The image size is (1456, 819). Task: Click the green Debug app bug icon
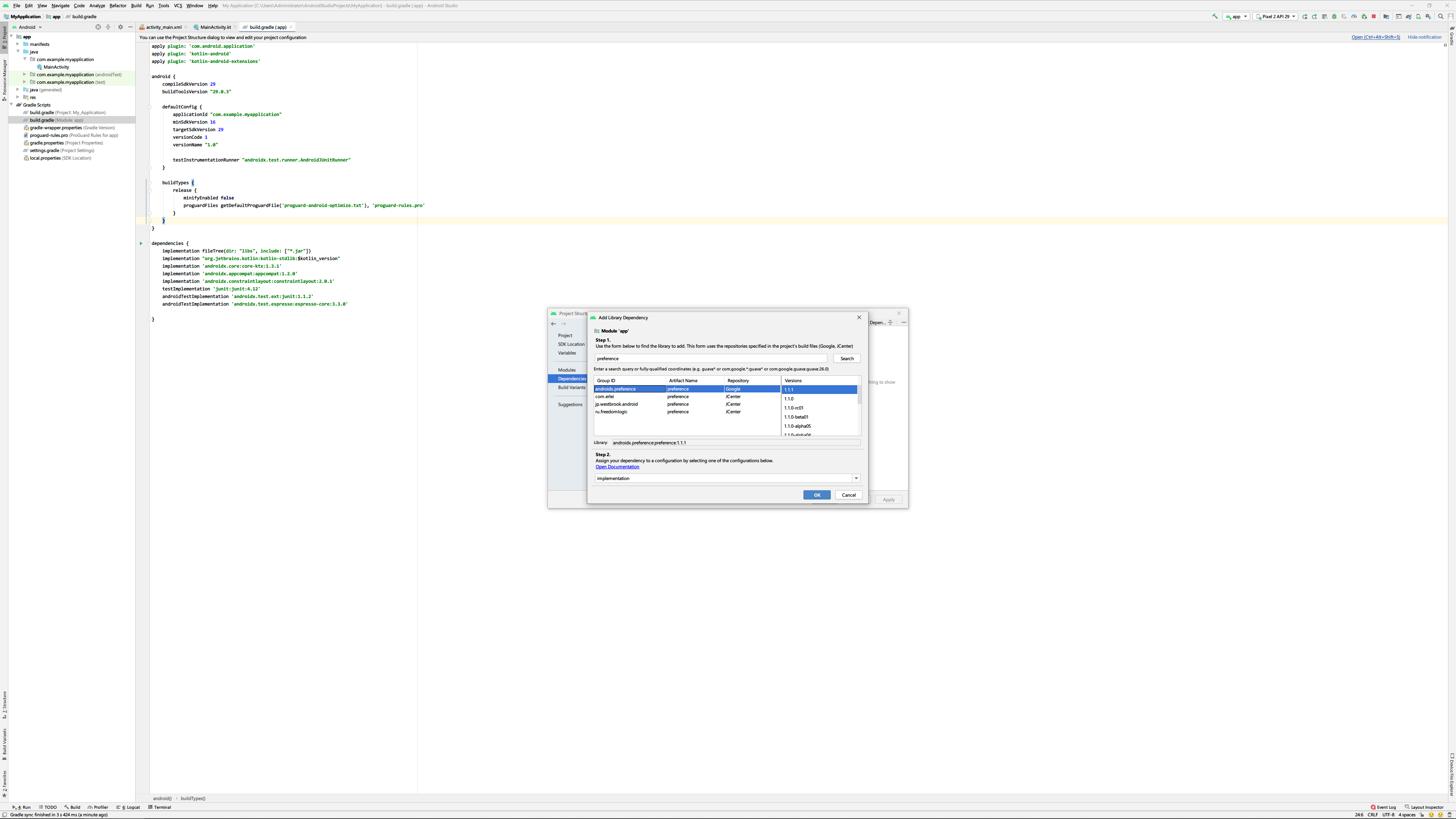click(x=1335, y=16)
